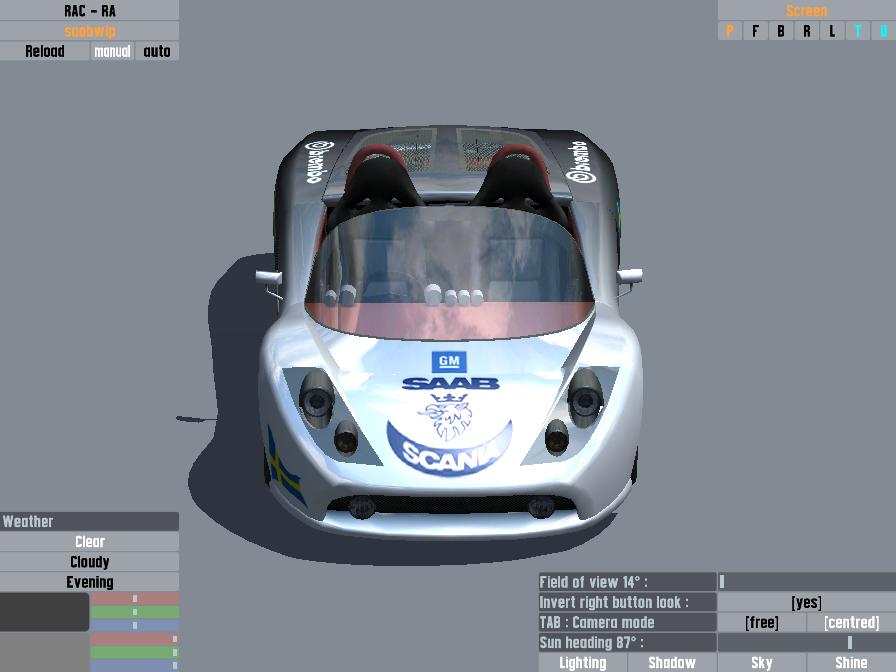Click the RAC - RA car label
The width and height of the screenshot is (896, 672).
point(90,11)
